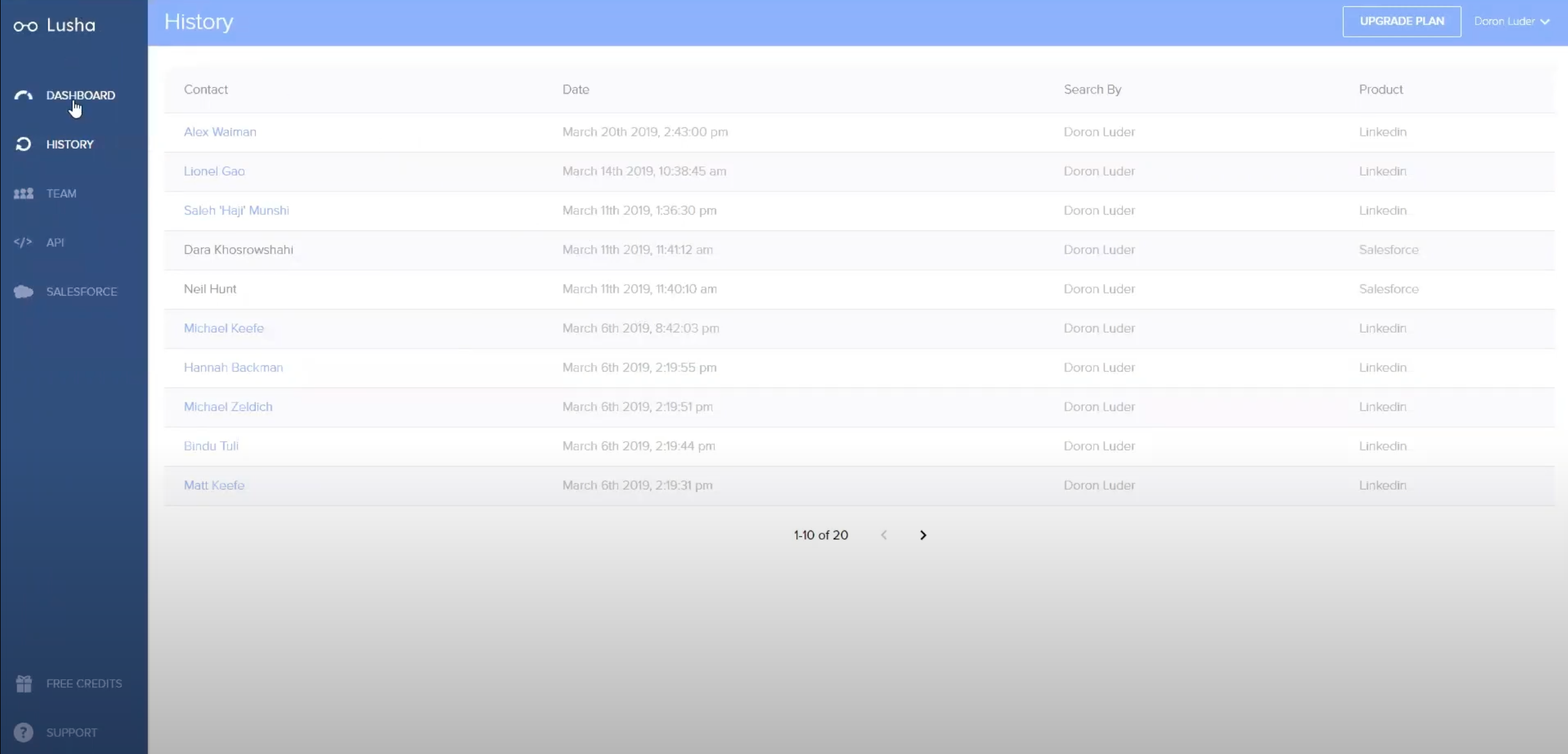Screen dimensions: 1568x754
Task: Click the Team people icon
Action: click(23, 193)
